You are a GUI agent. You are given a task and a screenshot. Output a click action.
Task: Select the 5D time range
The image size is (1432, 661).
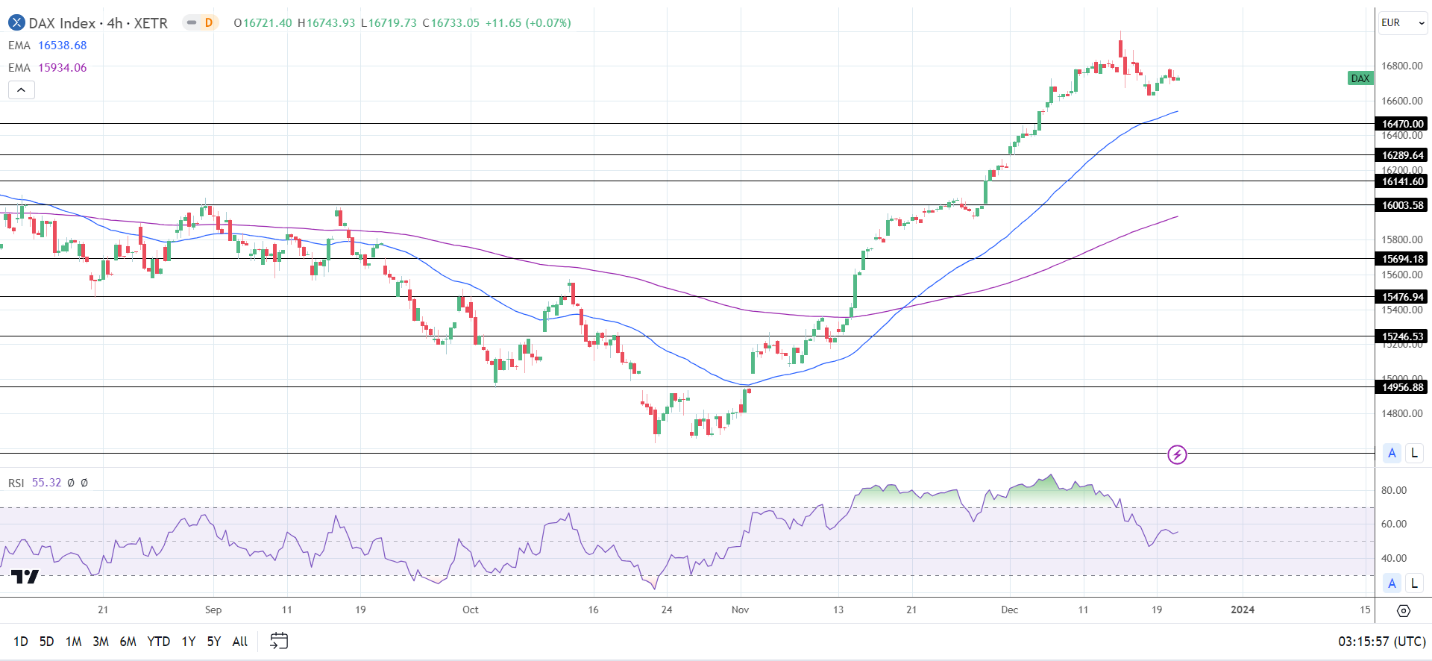(x=47, y=641)
